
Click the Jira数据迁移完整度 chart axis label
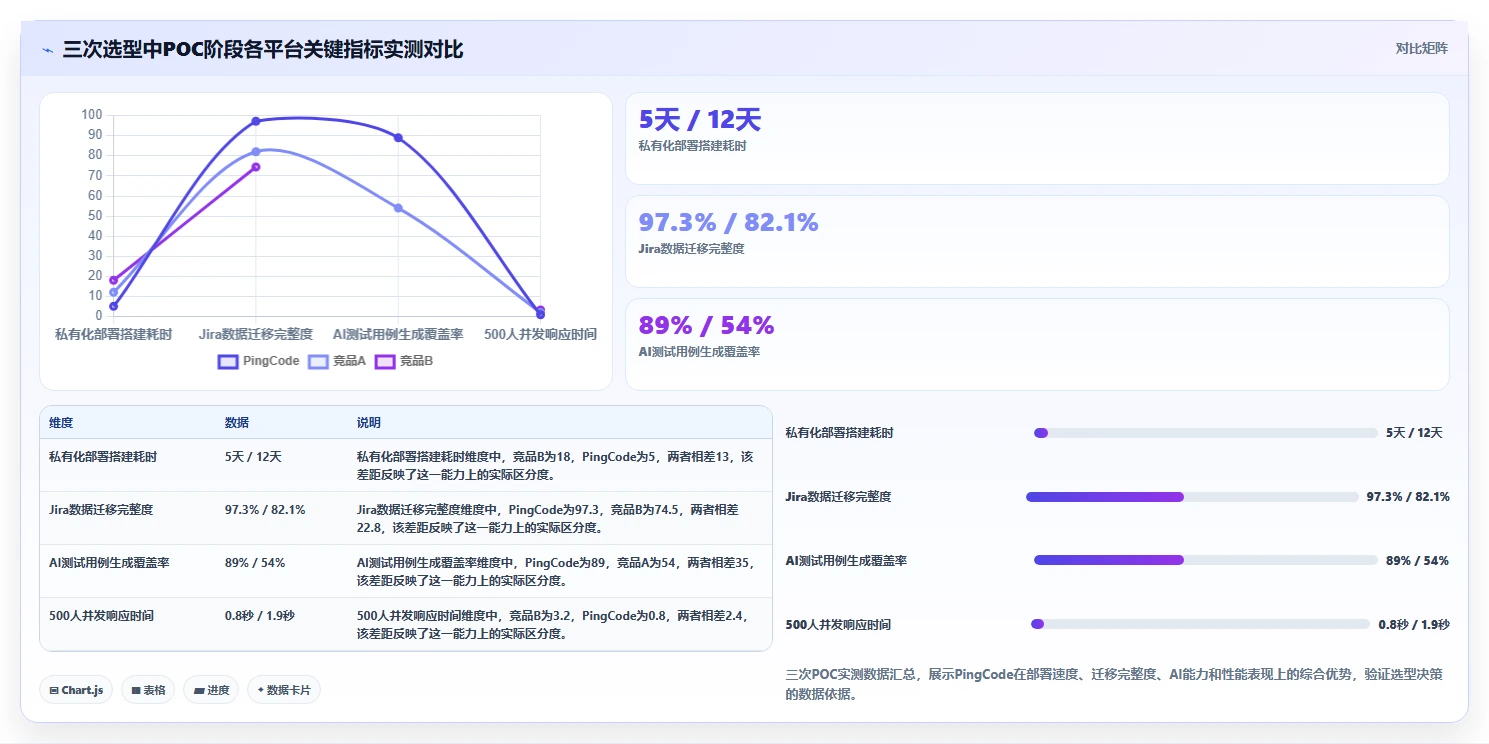256,334
